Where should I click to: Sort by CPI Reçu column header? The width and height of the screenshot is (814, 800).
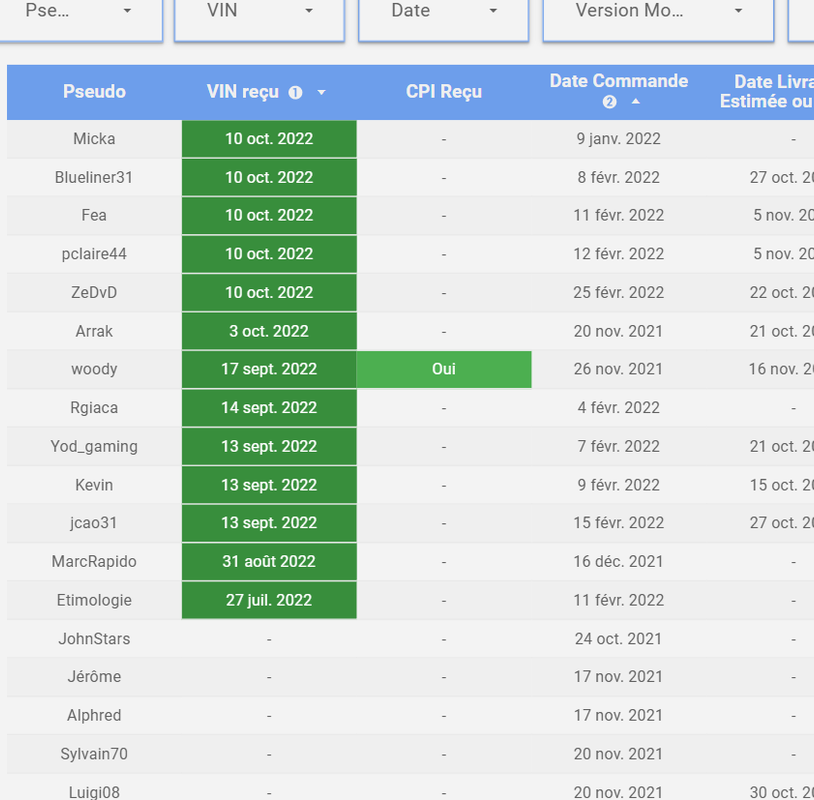click(x=444, y=92)
